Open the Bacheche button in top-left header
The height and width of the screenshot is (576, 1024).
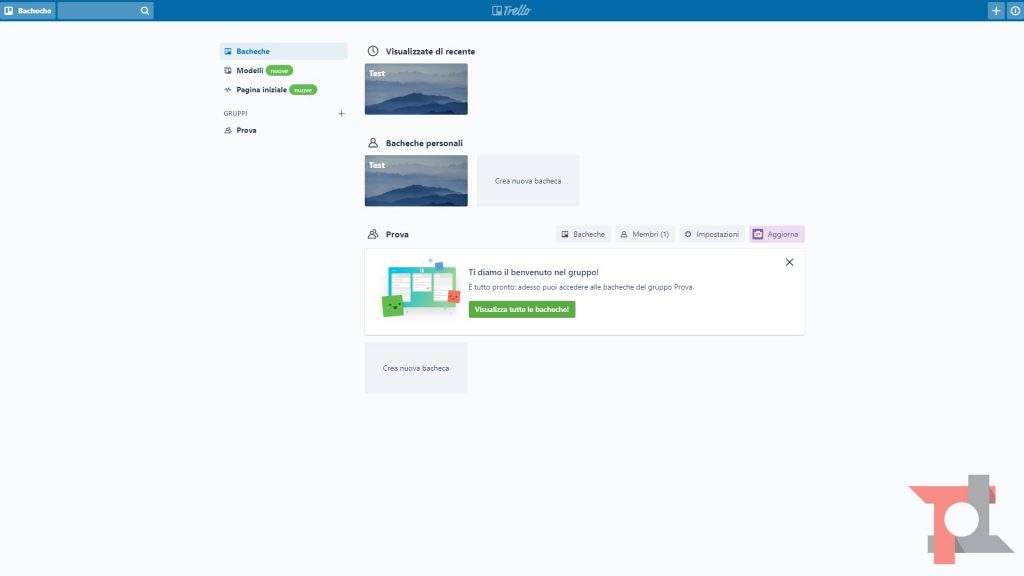click(x=28, y=11)
